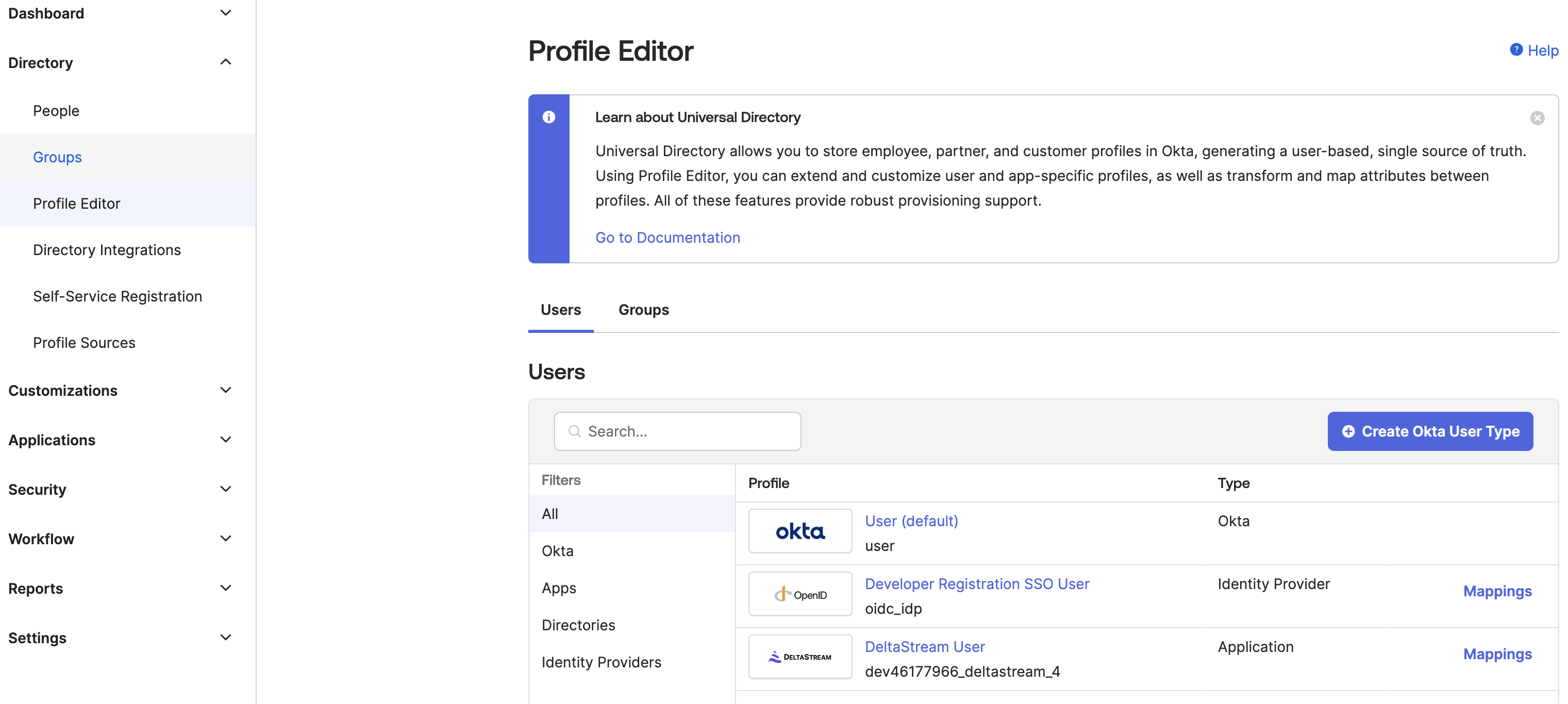
Task: Expand the Security menu section
Action: 225,489
